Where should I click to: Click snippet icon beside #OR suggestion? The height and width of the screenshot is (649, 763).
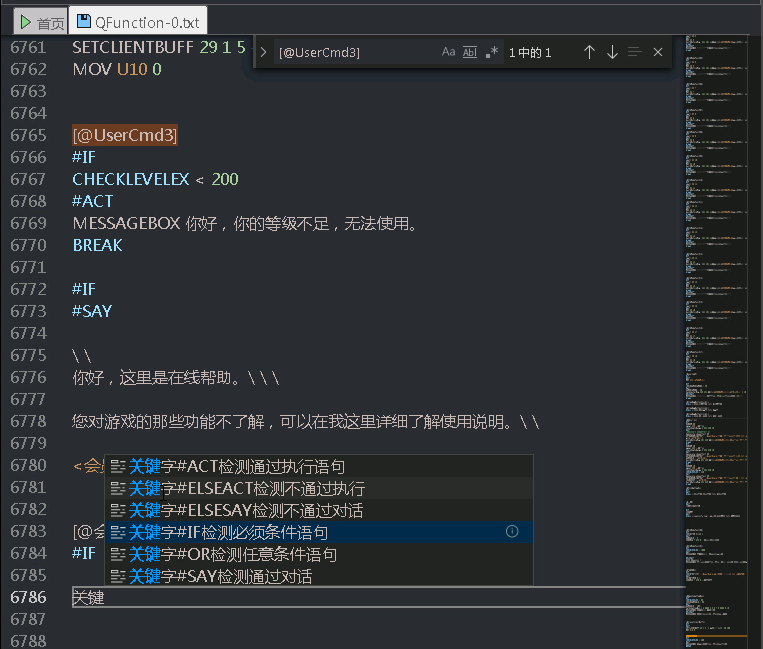pos(118,554)
